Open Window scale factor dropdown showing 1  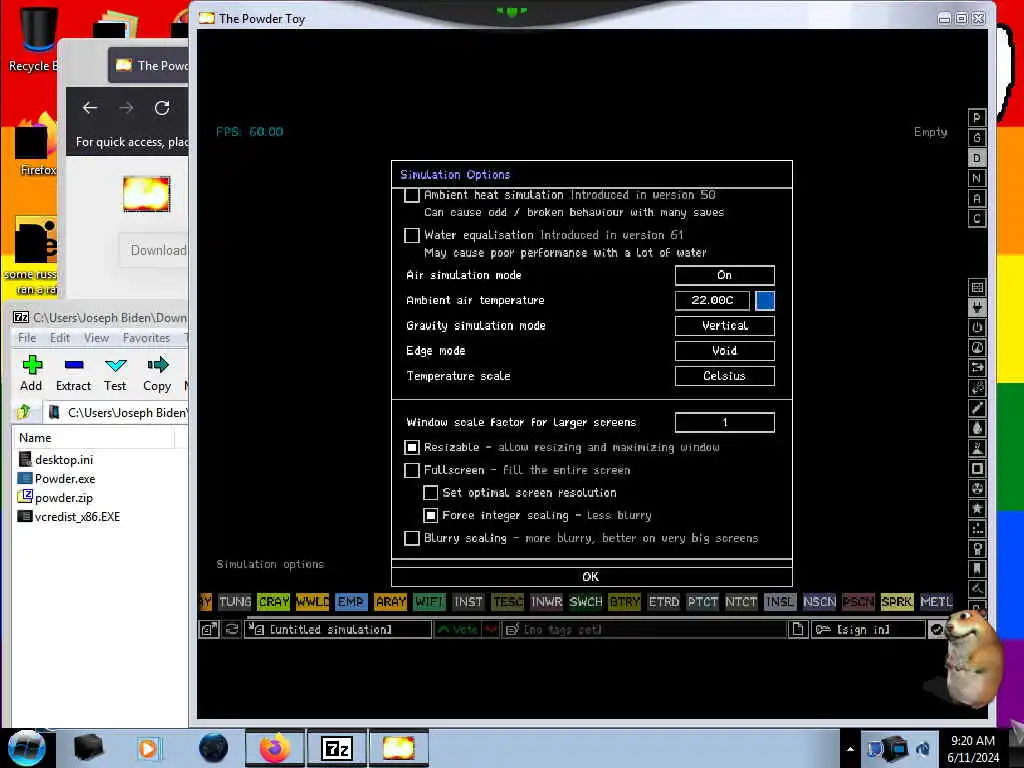[724, 423]
